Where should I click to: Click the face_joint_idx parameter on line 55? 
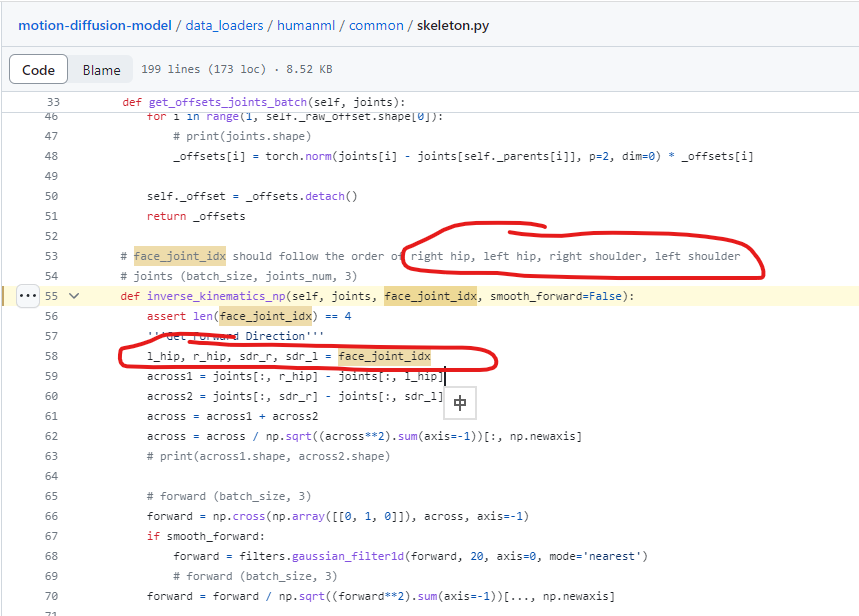(428, 295)
